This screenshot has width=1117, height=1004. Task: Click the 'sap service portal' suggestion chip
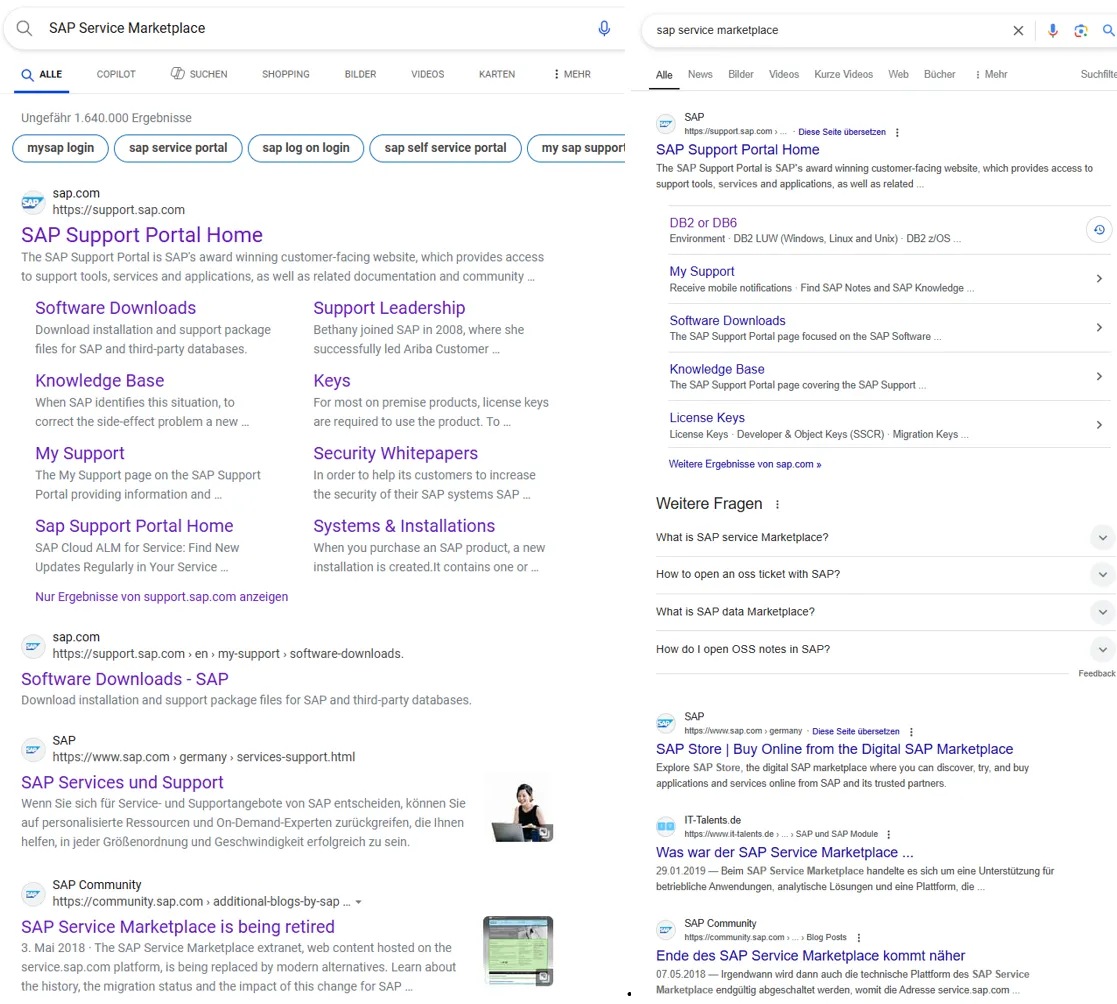click(178, 148)
